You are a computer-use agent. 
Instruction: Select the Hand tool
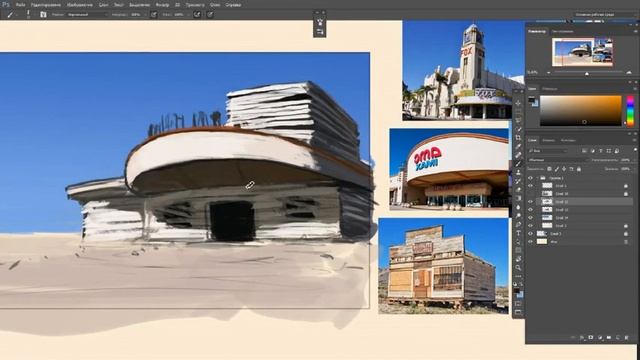[518, 258]
